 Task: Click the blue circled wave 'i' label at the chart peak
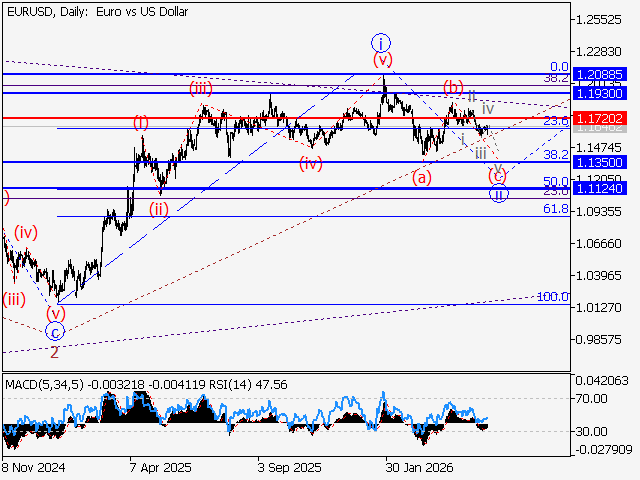pos(381,43)
